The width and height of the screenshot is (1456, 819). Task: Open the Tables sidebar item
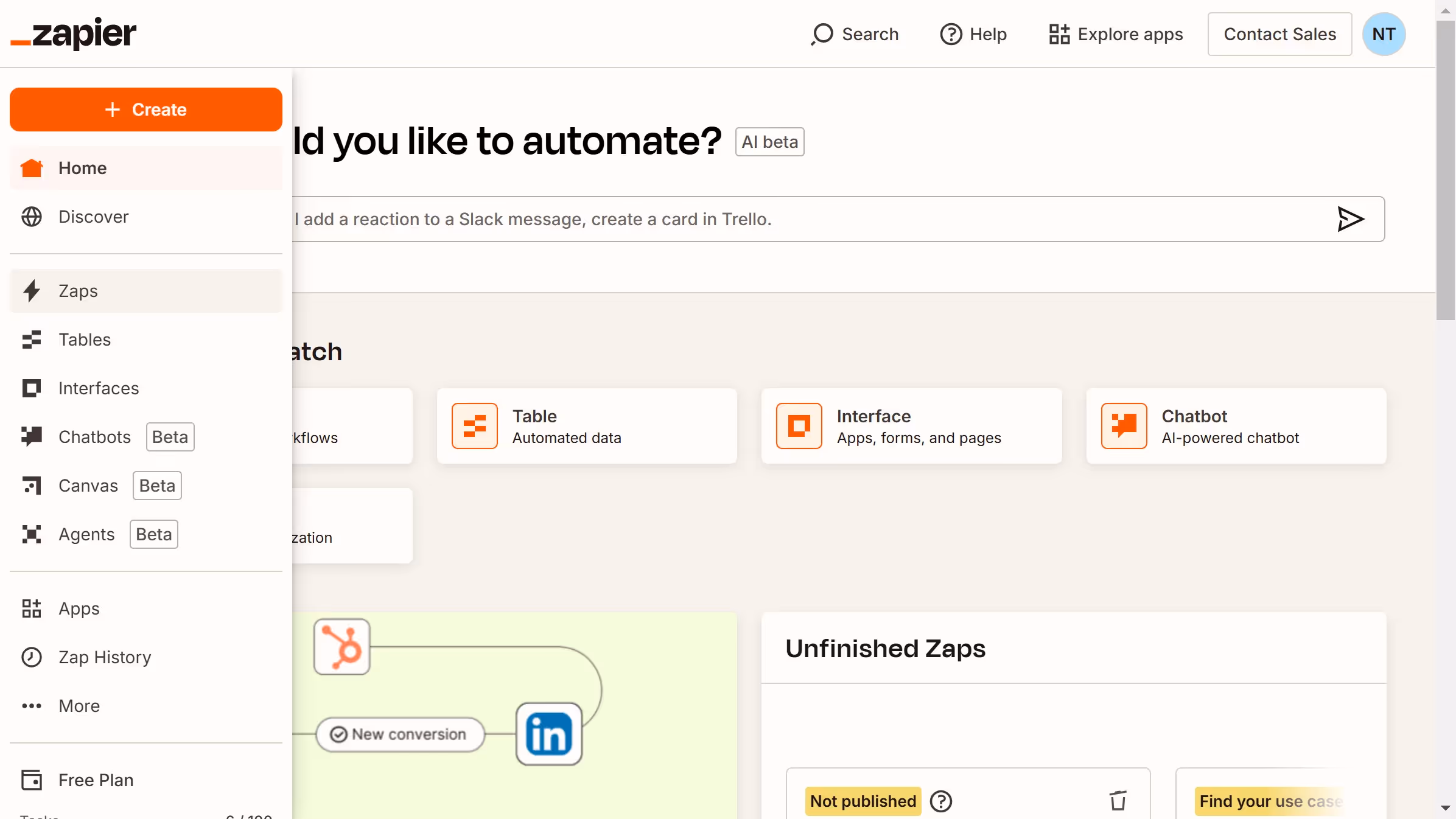pos(84,340)
